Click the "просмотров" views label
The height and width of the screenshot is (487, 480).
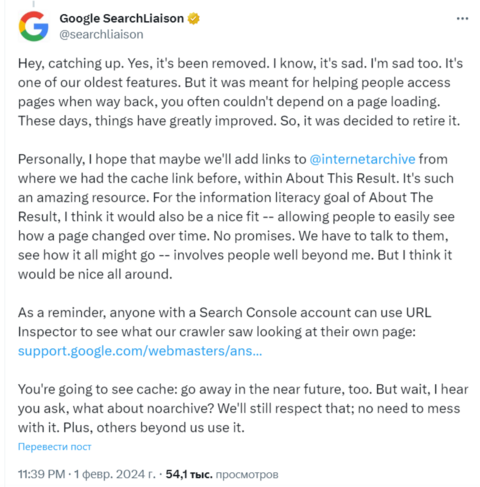tap(247, 474)
